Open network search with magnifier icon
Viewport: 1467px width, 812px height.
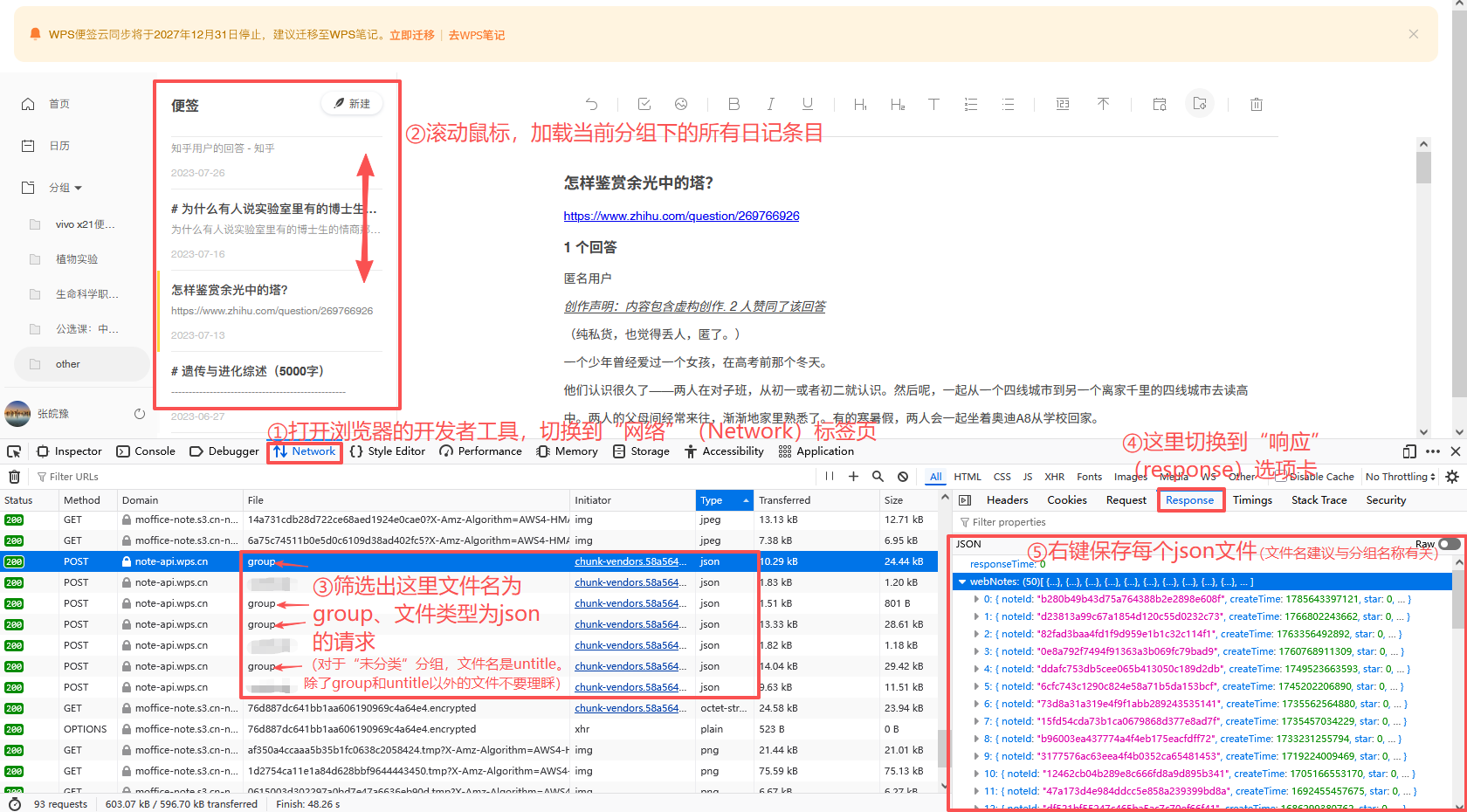(x=878, y=476)
